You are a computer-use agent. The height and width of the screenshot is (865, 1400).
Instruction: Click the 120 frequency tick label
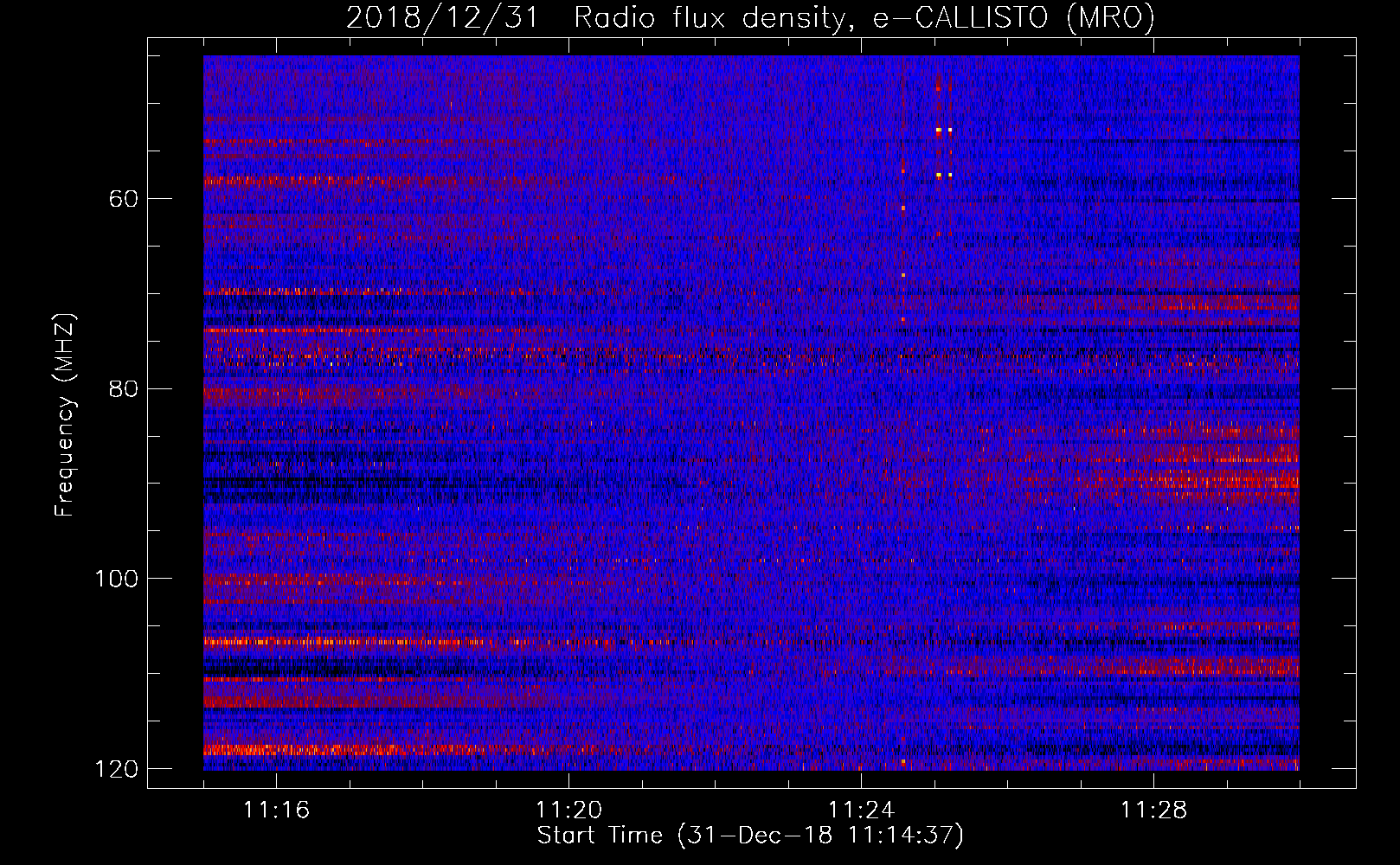point(117,769)
